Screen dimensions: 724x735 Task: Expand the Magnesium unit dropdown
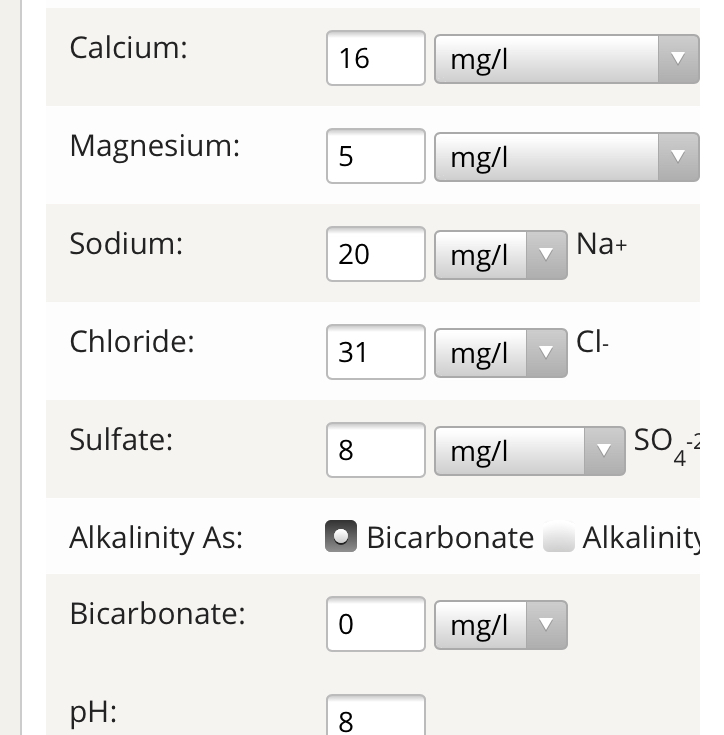tap(566, 156)
